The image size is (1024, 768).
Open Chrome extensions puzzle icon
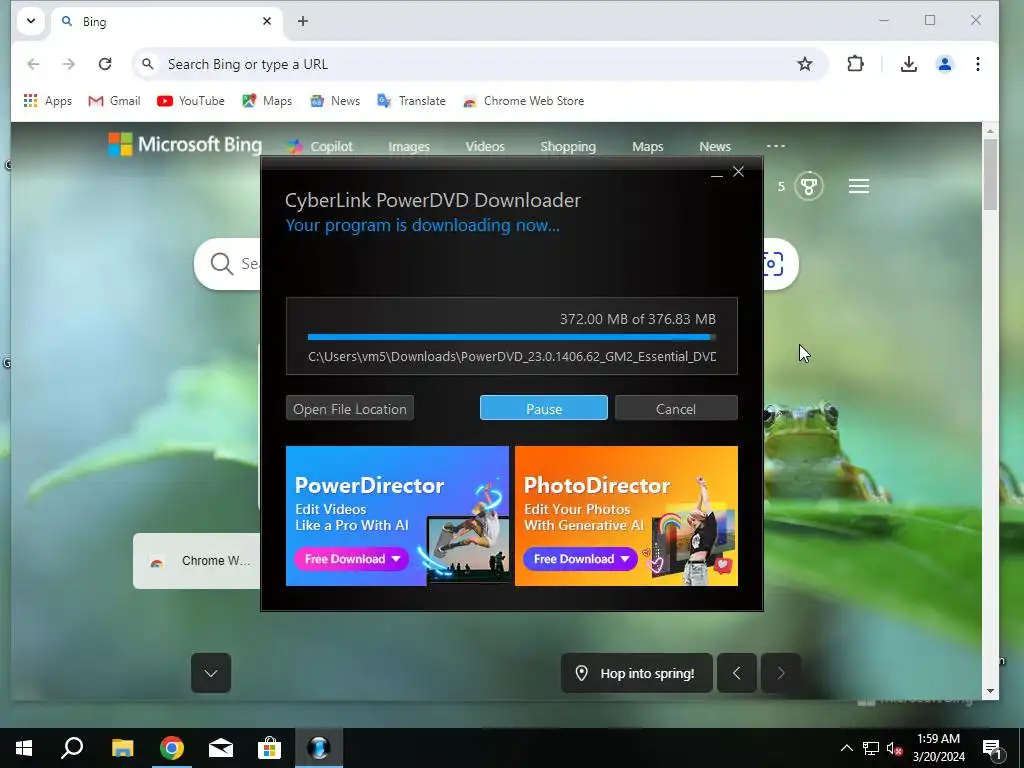point(855,64)
